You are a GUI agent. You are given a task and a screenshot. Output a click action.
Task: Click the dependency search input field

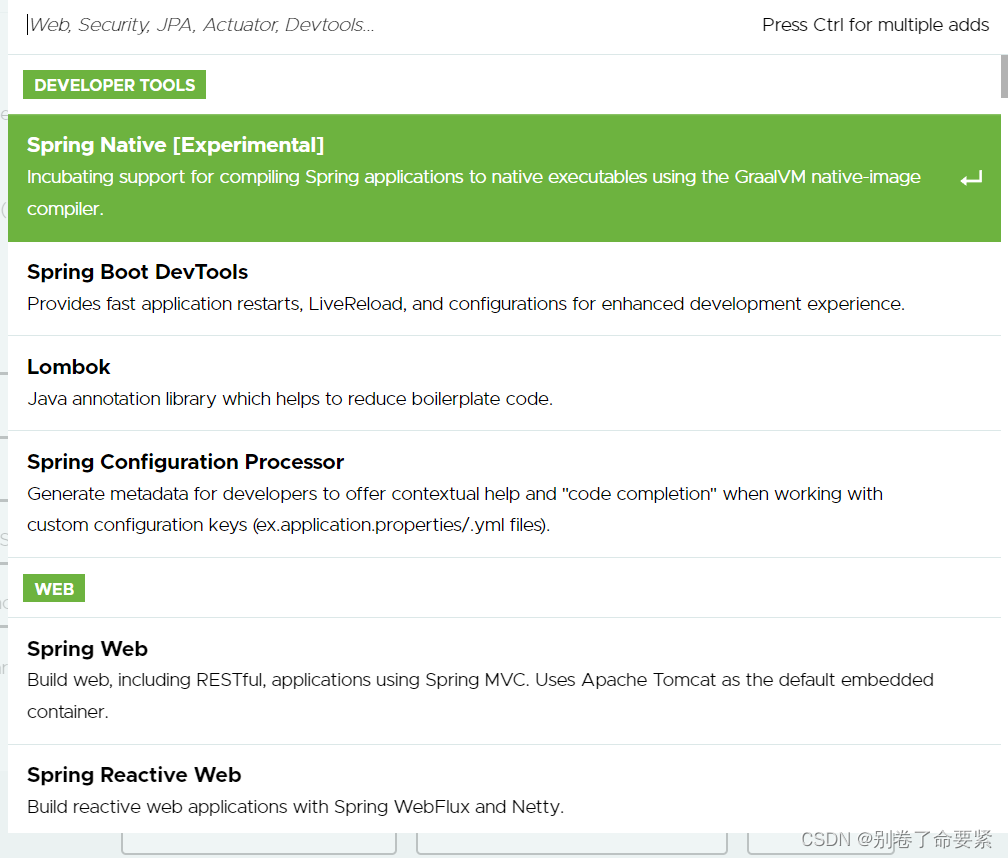(386, 25)
